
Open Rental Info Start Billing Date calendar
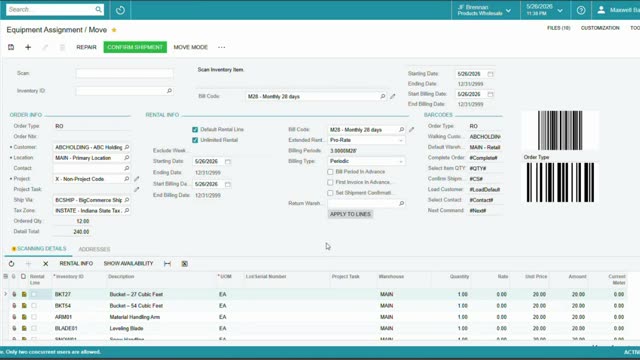[x=228, y=184]
